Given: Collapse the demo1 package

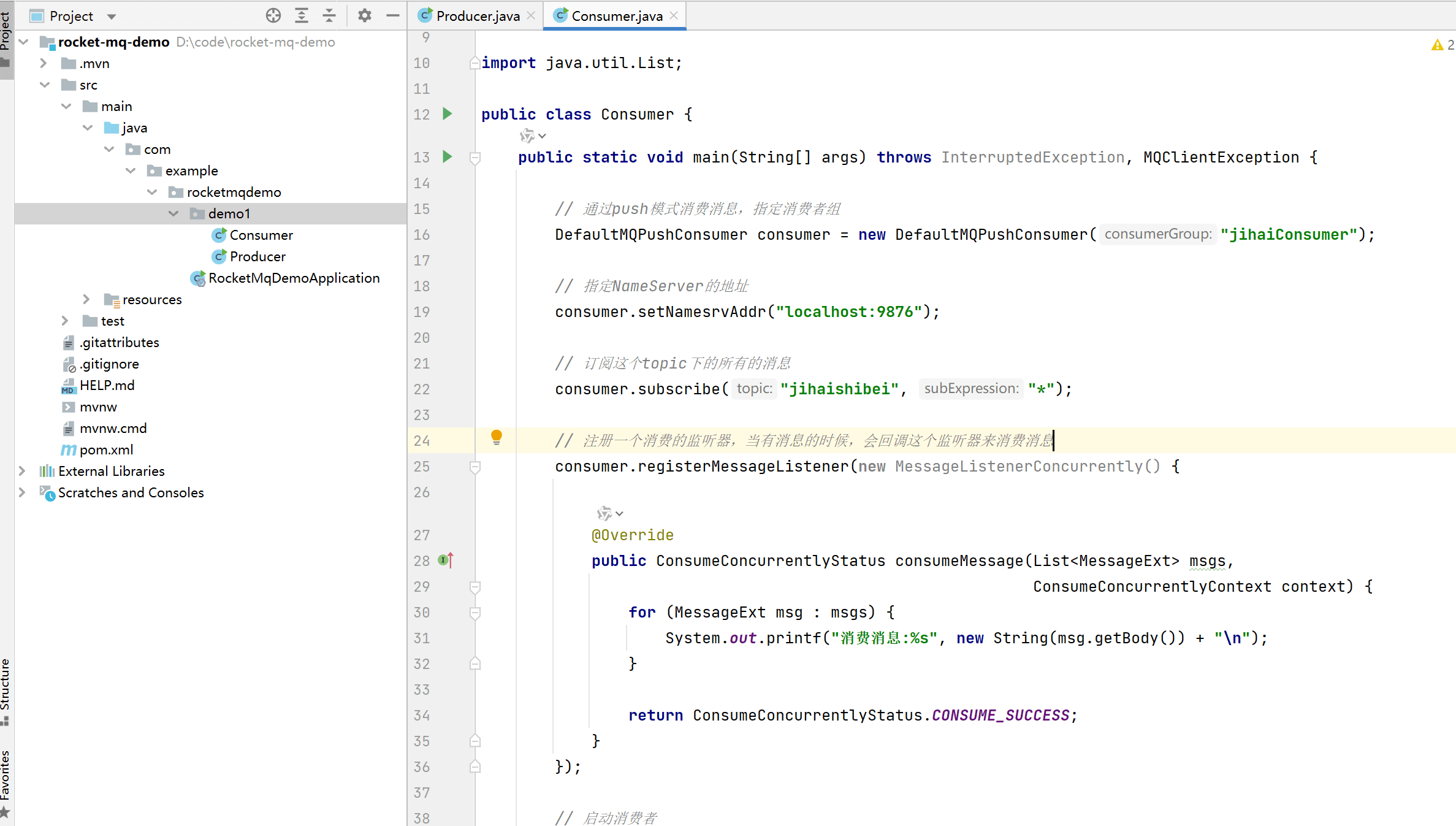Looking at the screenshot, I should (173, 213).
